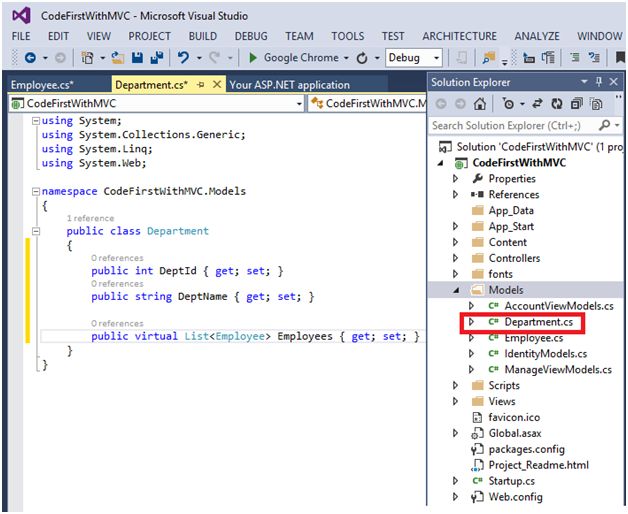
Task: Collapse the namespace code block
Action: [36, 191]
